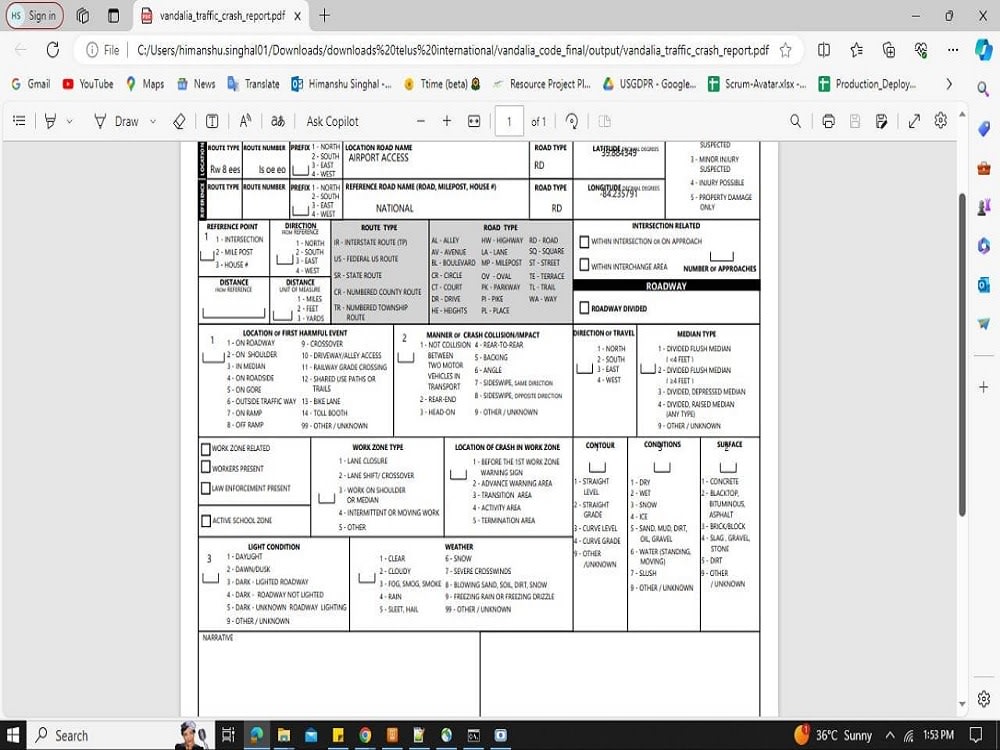Check the Roadway Divided box
Screen dimensions: 1000x750
(584, 308)
